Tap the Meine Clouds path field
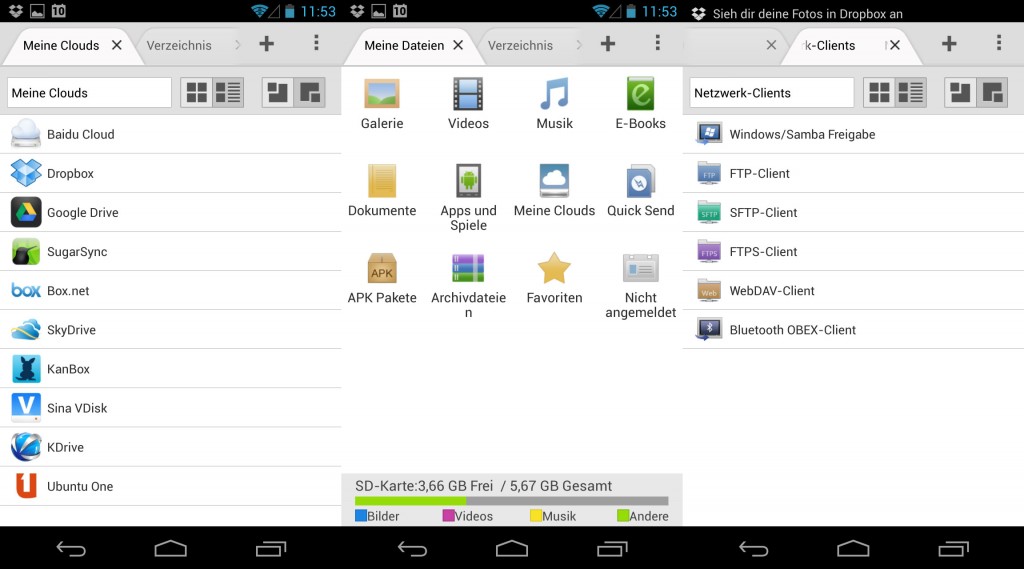 click(x=89, y=93)
